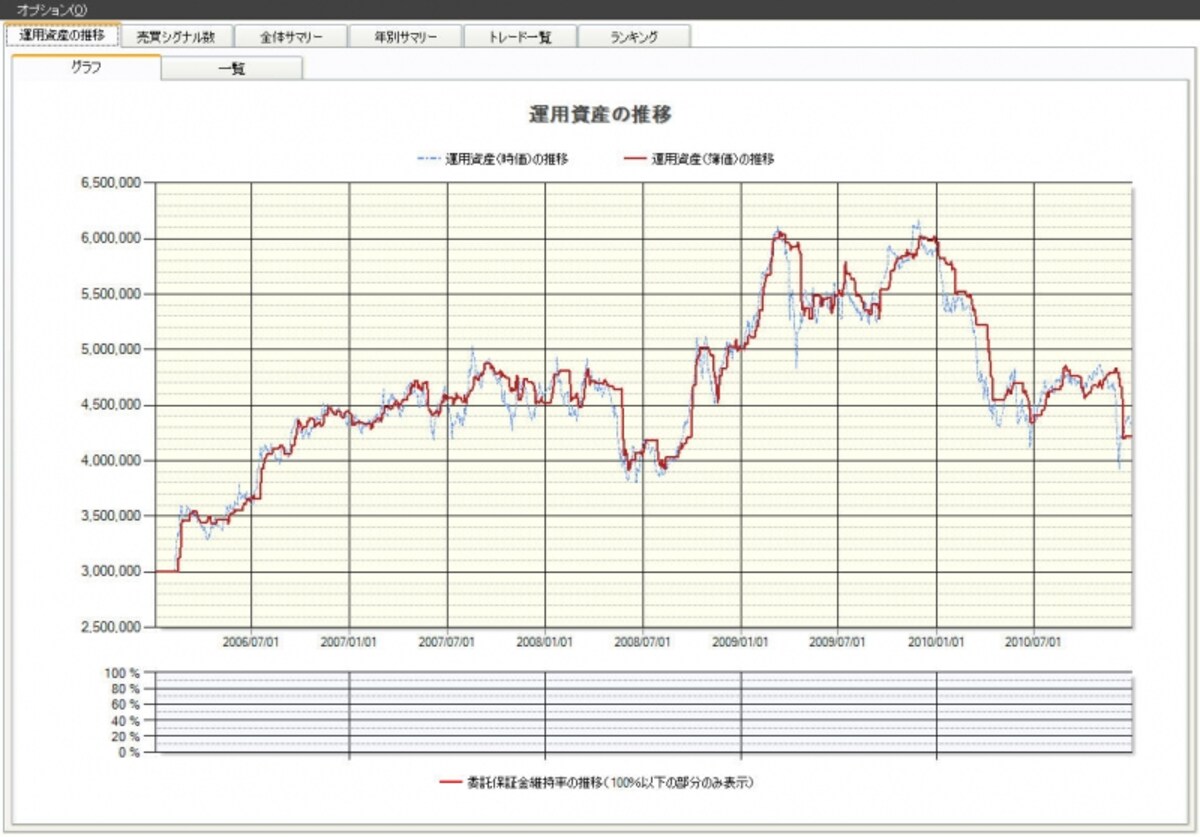The image size is (1200, 837).
Task: Switch to the トレード一覧 tab
Action: click(520, 37)
